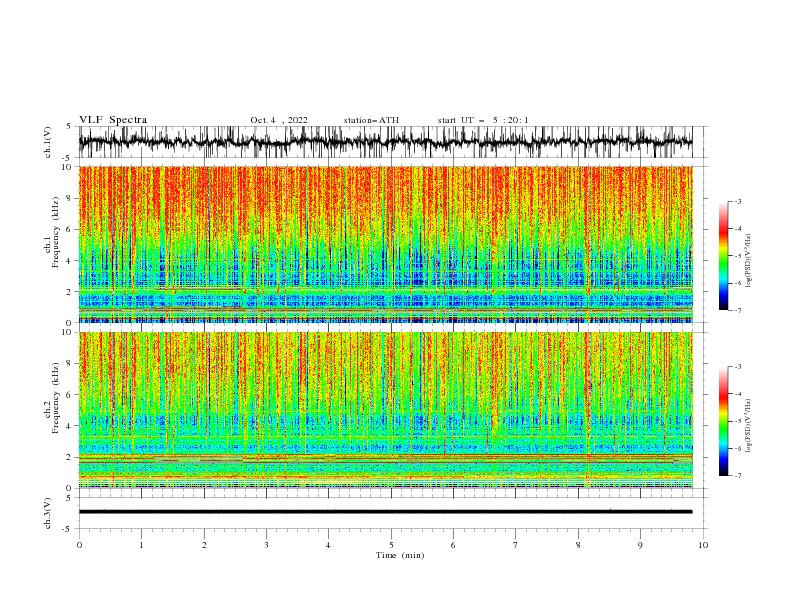The height and width of the screenshot is (612, 792).
Task: Click the "ch.1(V)" waveform axis label
Action: pos(48,142)
